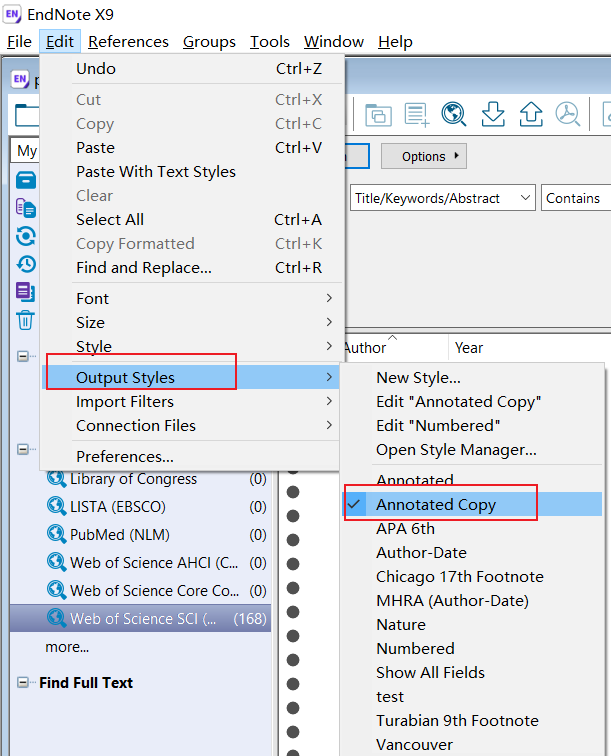This screenshot has height=756, width=611.
Task: Click the sync status sidebar icon
Action: (26, 236)
